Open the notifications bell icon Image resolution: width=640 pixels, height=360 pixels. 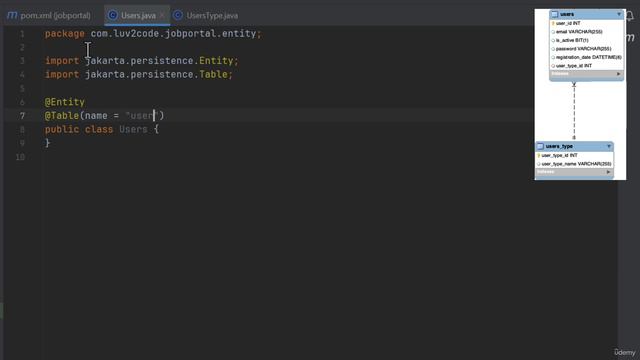click(630, 16)
